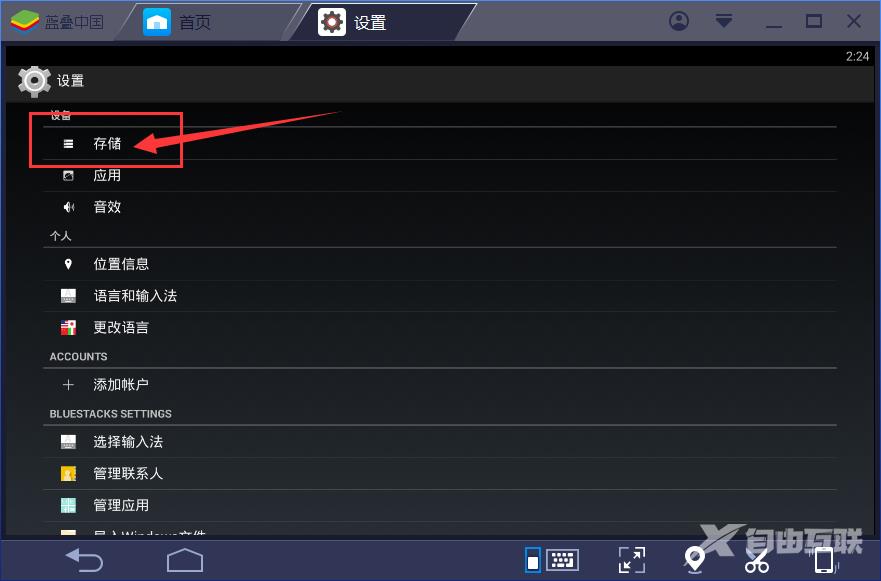The height and width of the screenshot is (581, 881).
Task: Open the 应用 apps settings entry
Action: click(x=440, y=175)
